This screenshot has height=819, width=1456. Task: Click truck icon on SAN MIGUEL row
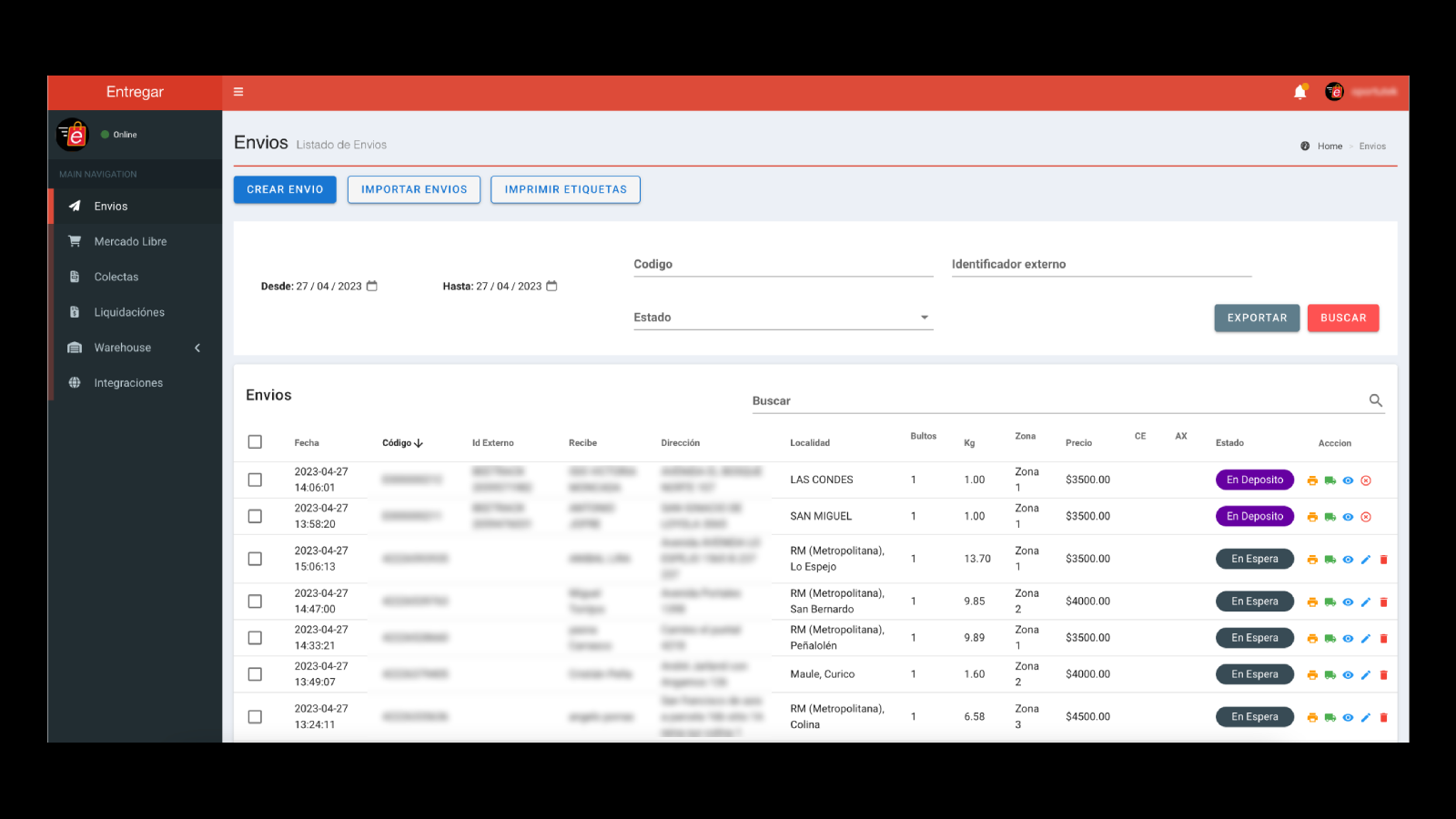(x=1330, y=517)
